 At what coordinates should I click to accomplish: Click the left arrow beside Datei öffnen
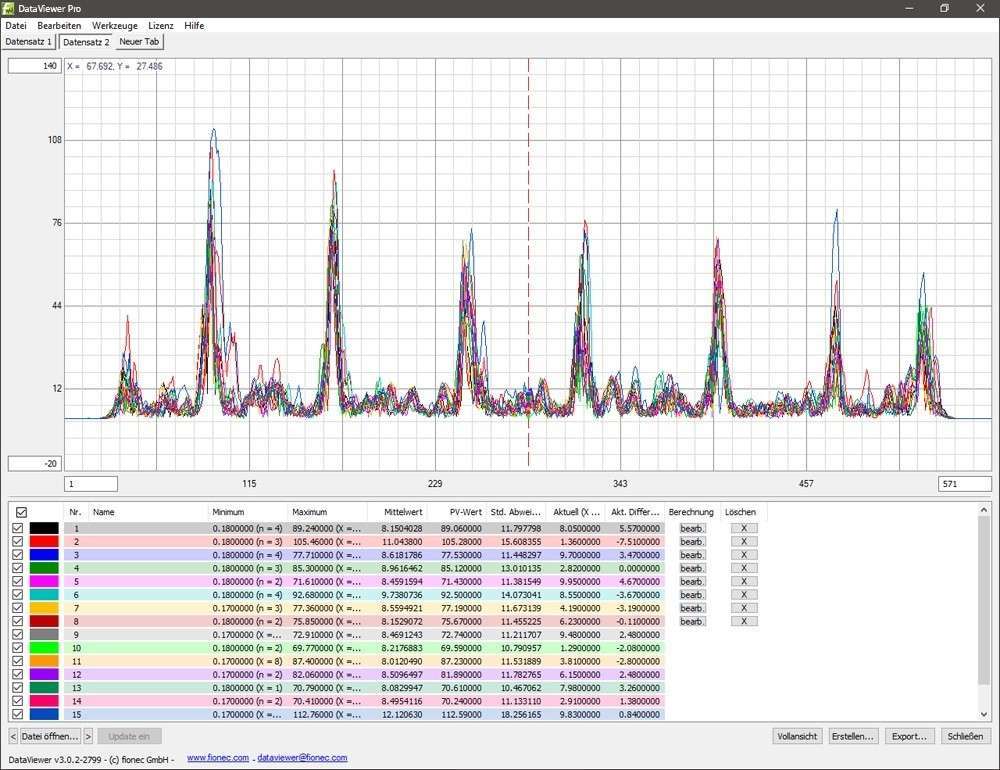13,736
